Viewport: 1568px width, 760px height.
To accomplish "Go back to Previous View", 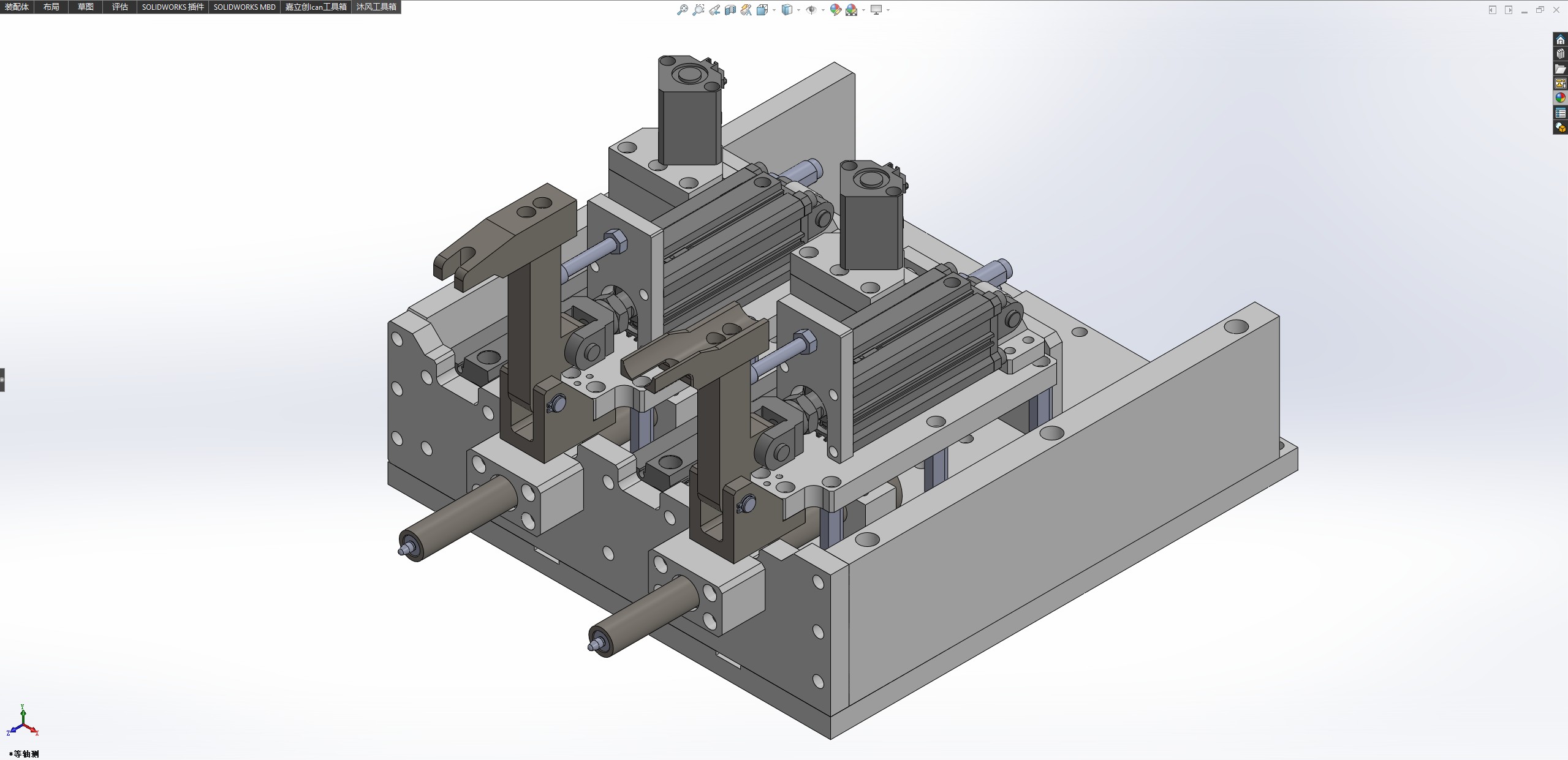I will tap(714, 10).
